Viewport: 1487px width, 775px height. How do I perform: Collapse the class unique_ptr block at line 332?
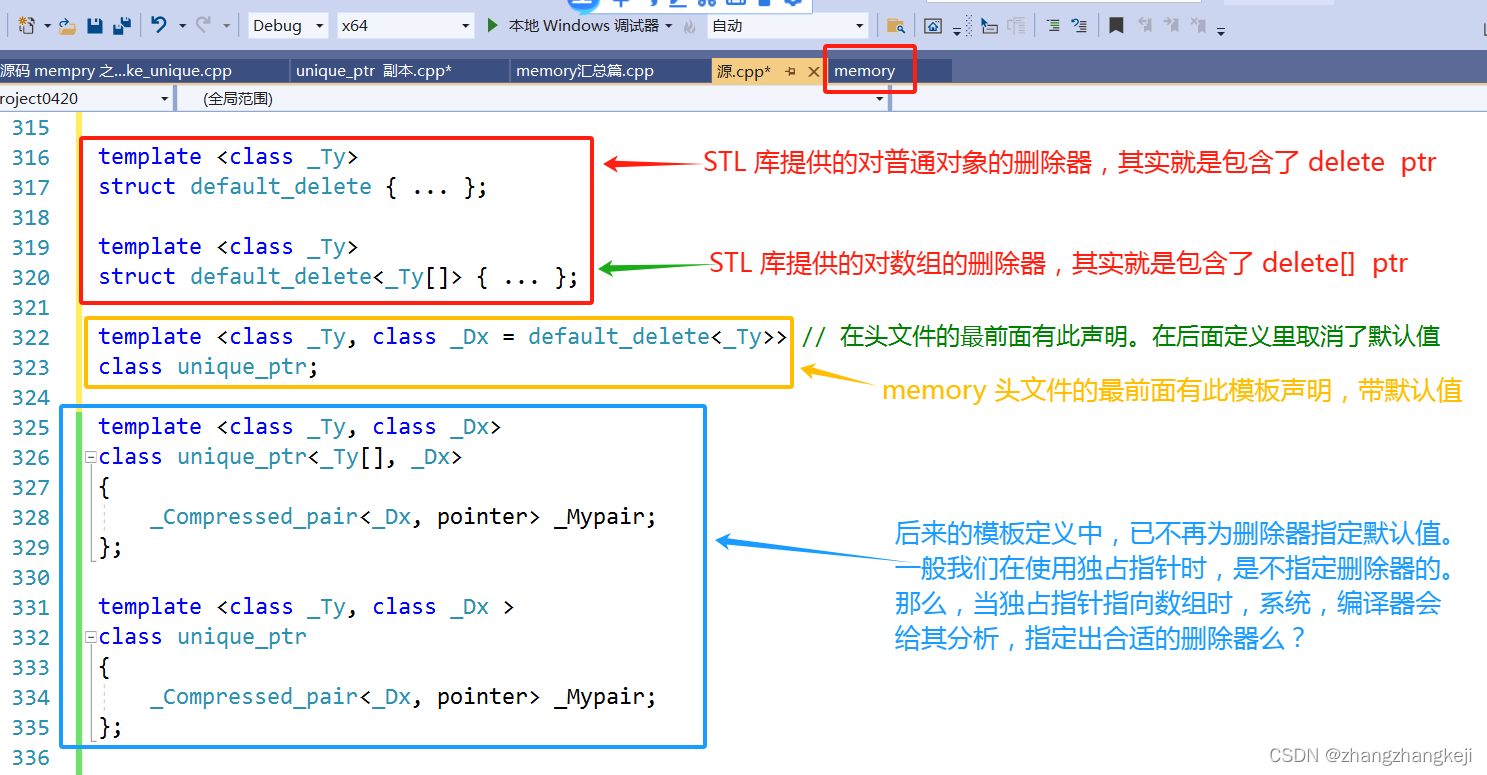pos(91,637)
